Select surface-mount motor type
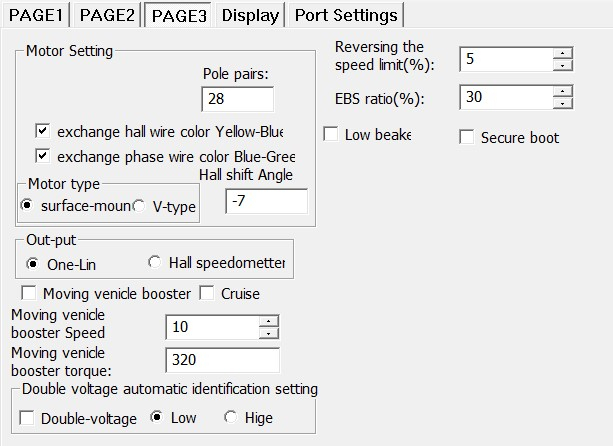This screenshot has height=446, width=613. (28, 206)
